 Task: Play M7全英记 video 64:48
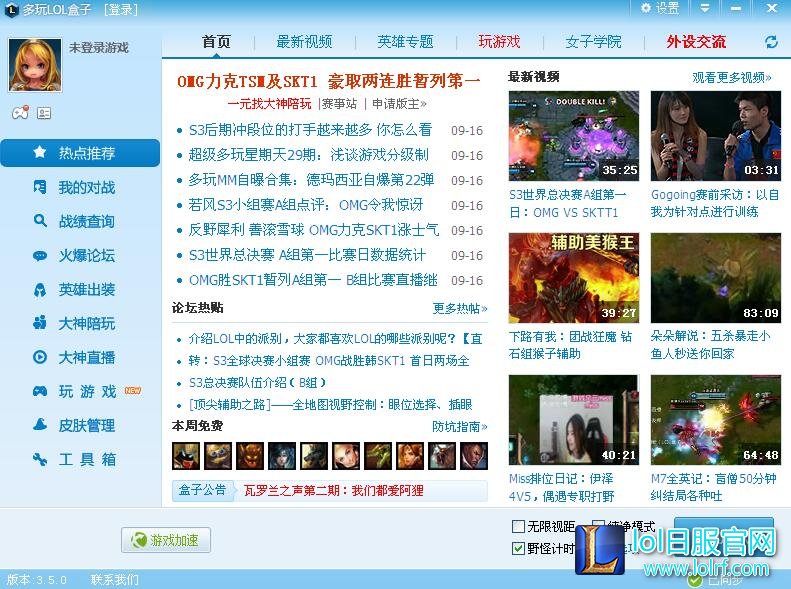(x=716, y=420)
